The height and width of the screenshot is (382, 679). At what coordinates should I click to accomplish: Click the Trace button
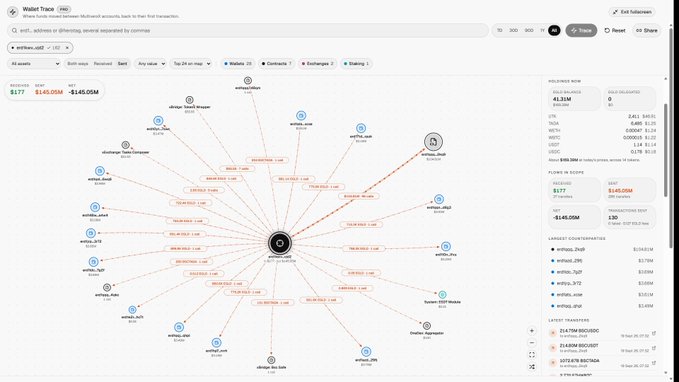tap(581, 30)
